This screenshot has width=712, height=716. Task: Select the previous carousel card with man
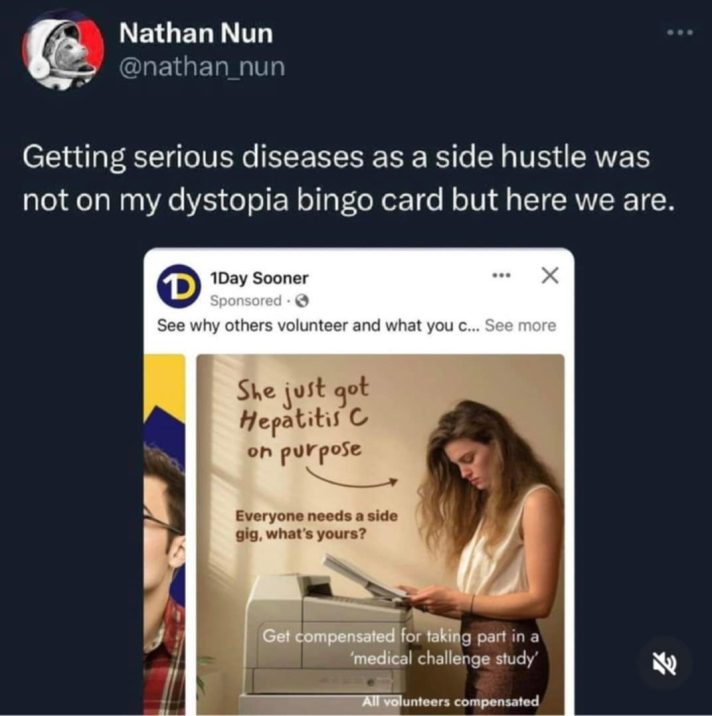(164, 534)
